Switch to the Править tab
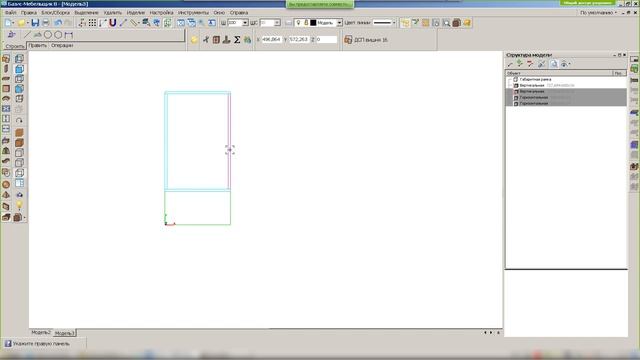This screenshot has height=360, width=640. click(x=38, y=45)
